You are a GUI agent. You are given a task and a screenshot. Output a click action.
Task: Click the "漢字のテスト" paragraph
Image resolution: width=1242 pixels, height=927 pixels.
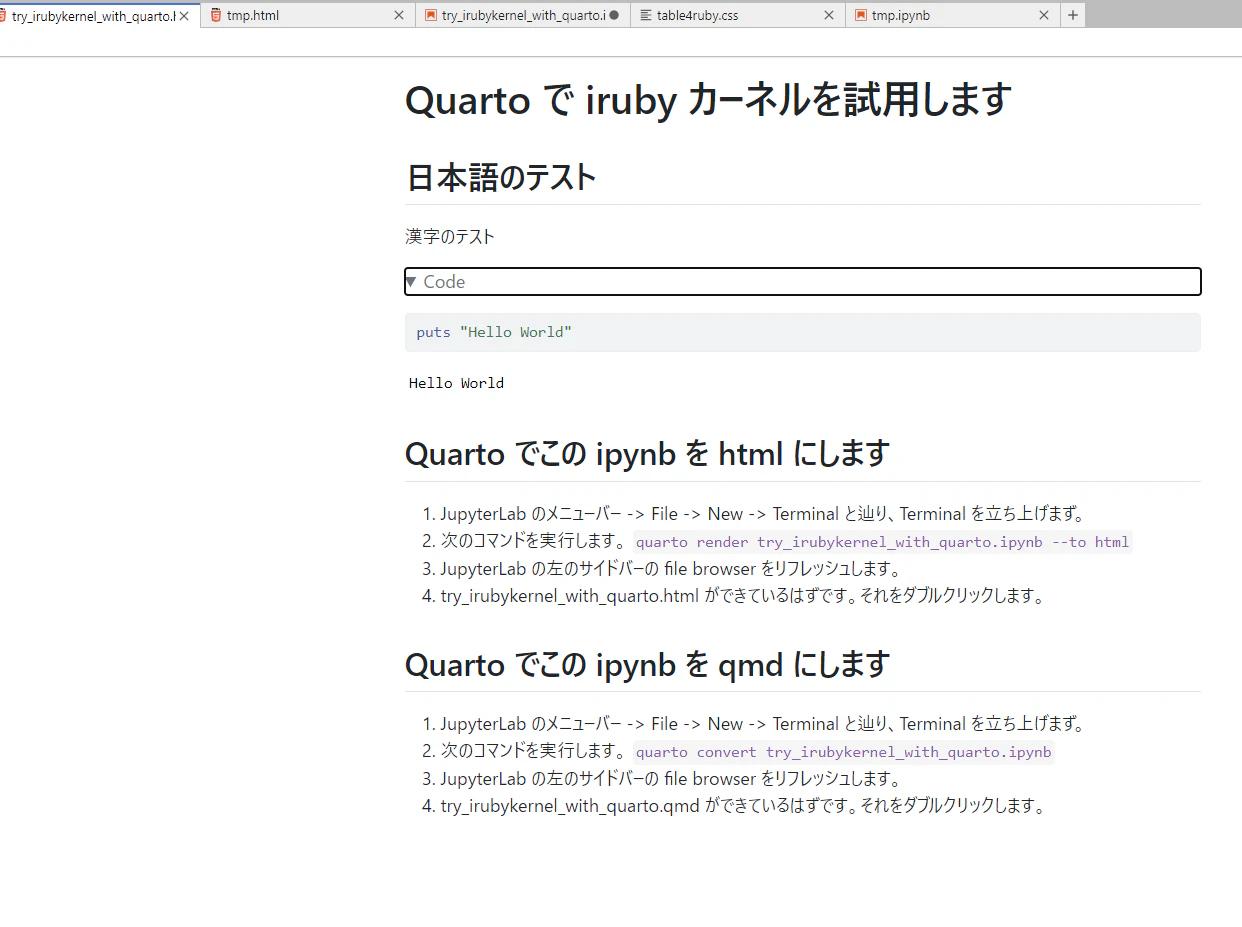[450, 237]
